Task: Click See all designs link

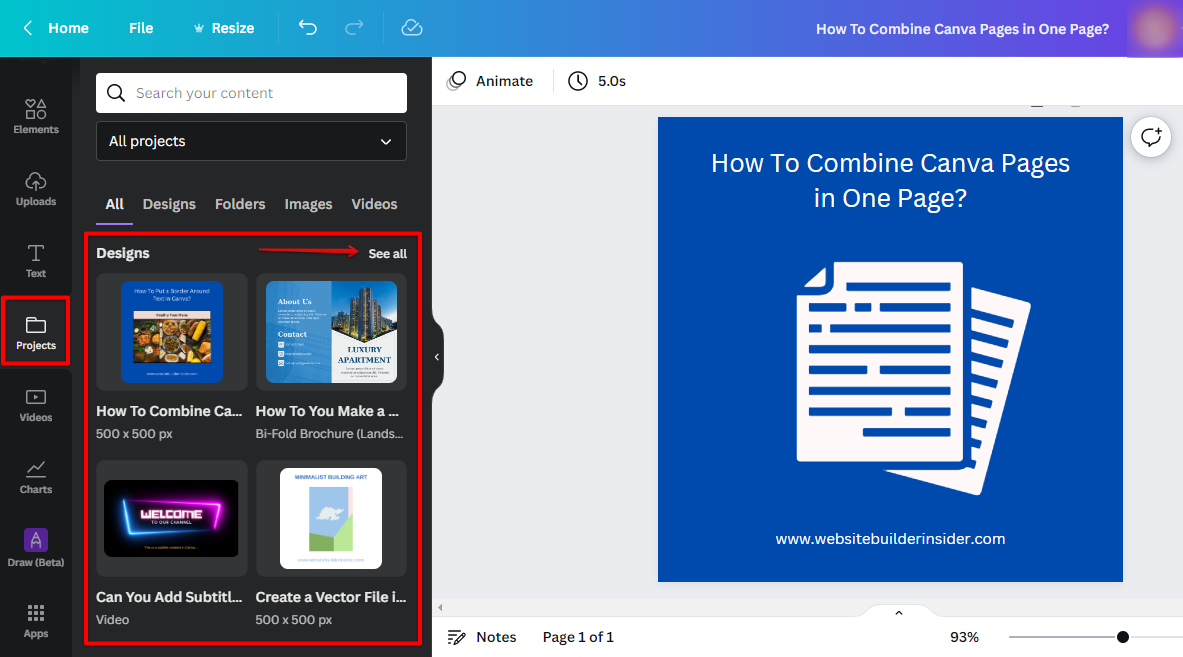Action: pyautogui.click(x=387, y=254)
